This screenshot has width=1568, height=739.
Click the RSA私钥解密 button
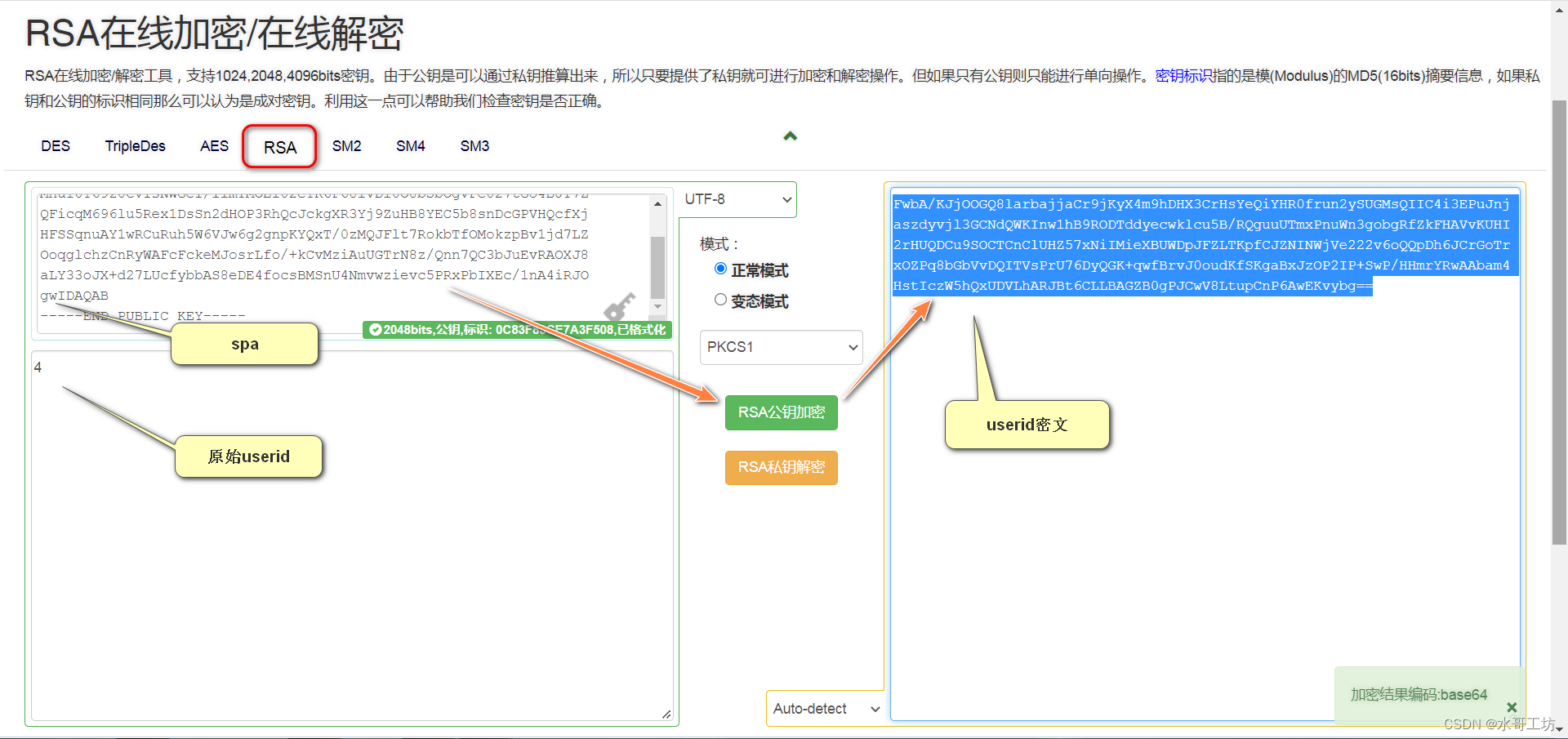click(x=781, y=467)
